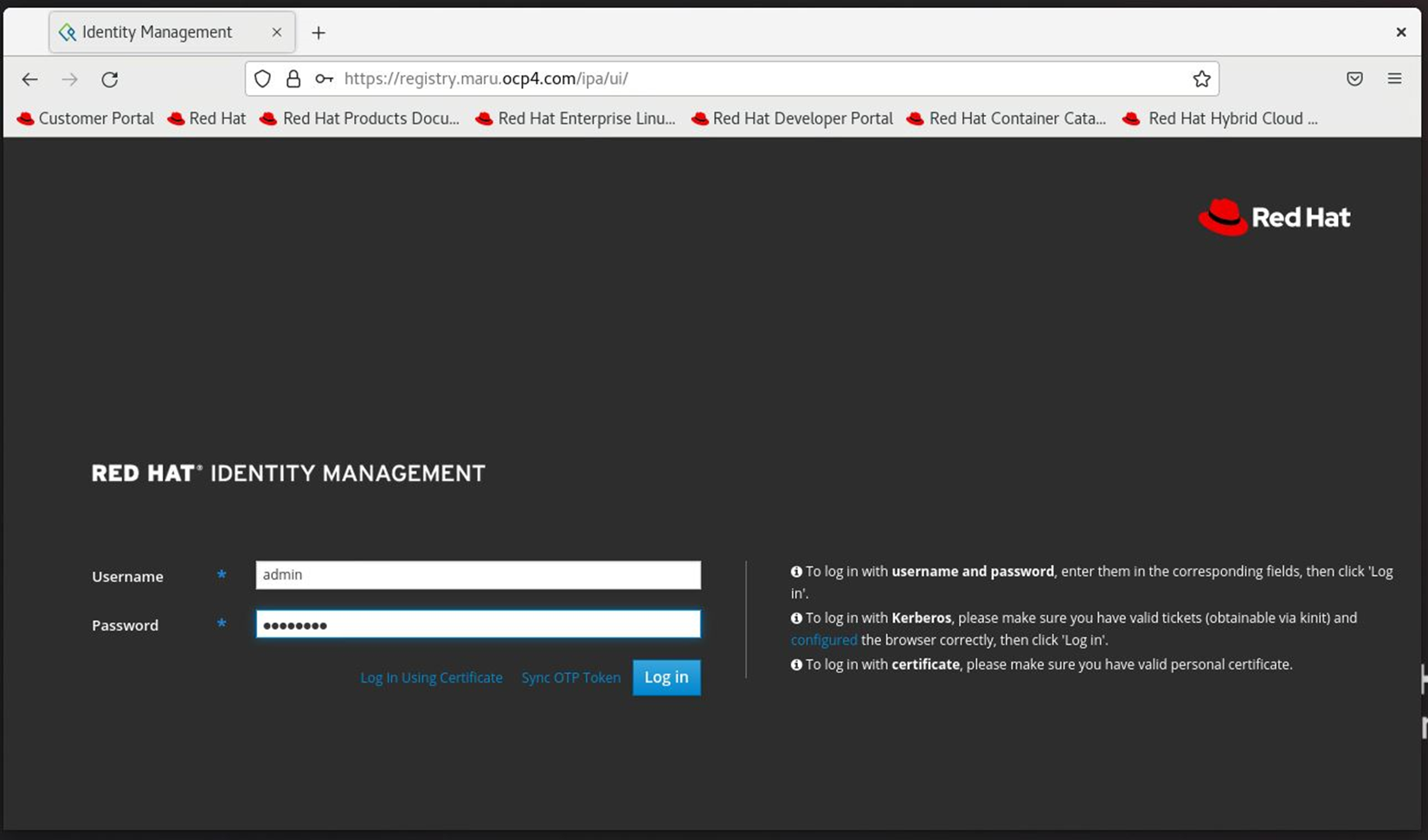The height and width of the screenshot is (840, 1428).
Task: Open the 'configured' browser help link
Action: point(824,640)
